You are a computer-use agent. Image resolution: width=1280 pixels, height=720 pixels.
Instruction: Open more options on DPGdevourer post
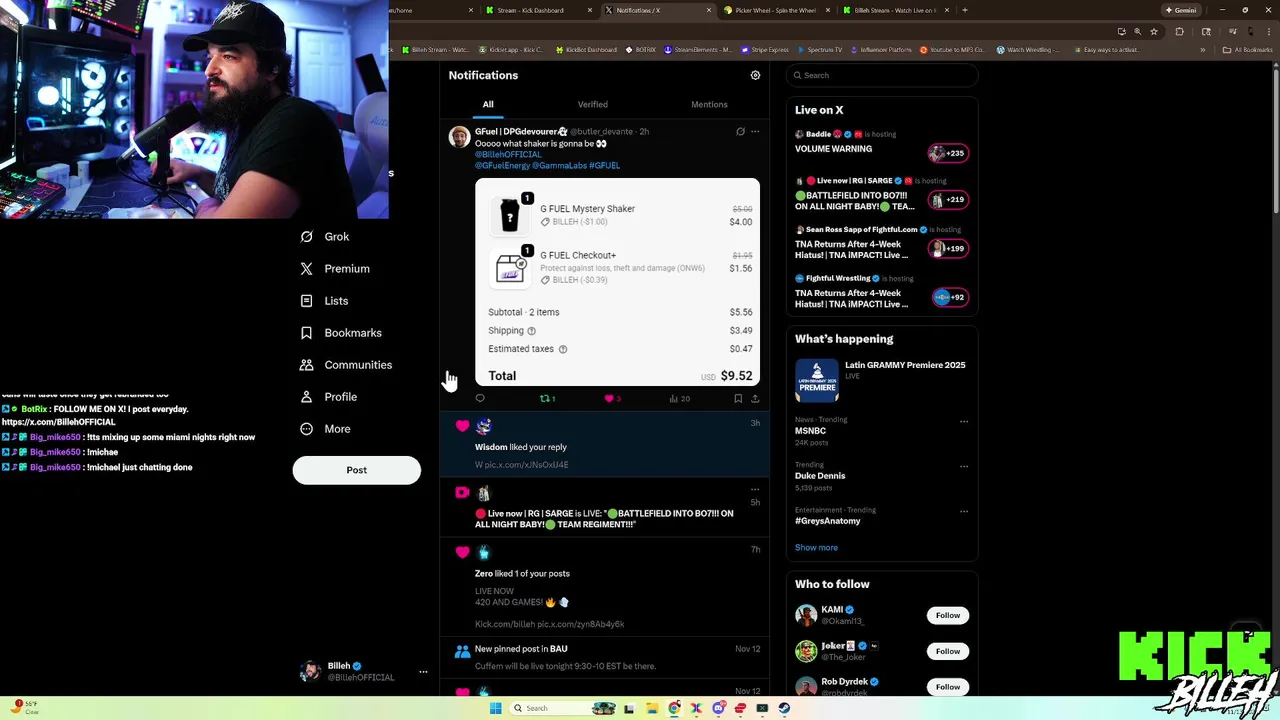[x=755, y=131]
